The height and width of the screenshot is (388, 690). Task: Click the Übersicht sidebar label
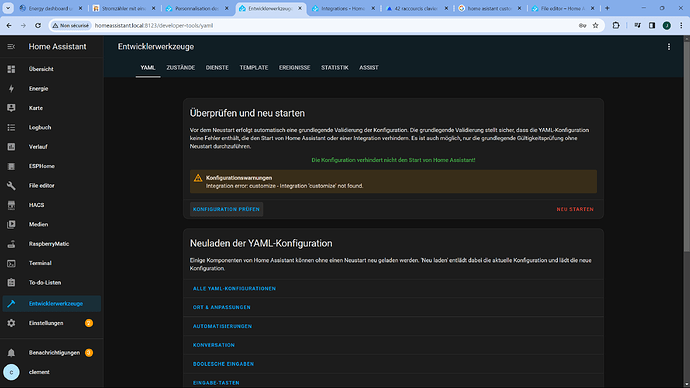41,69
